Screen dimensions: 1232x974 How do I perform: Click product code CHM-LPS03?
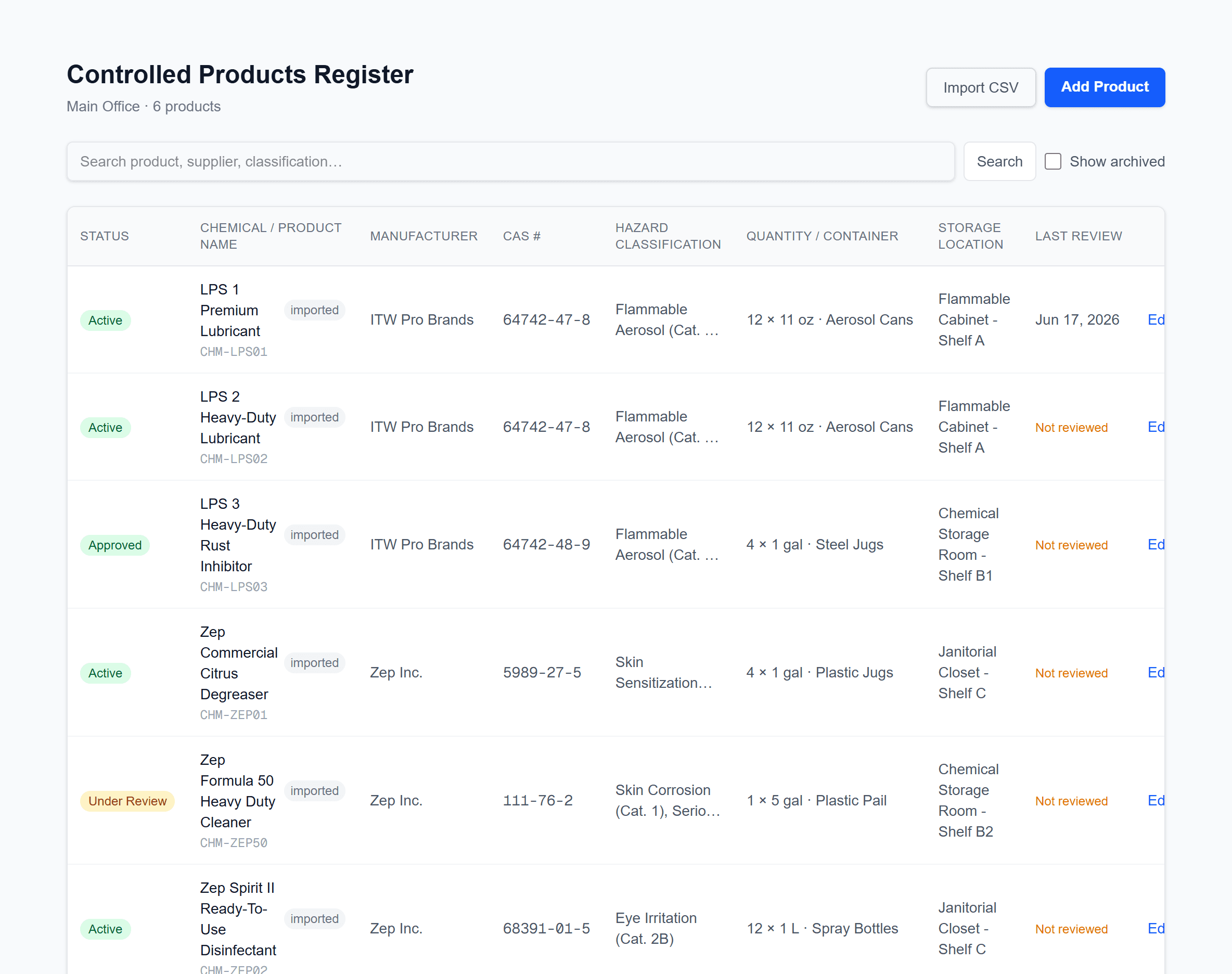[234, 587]
